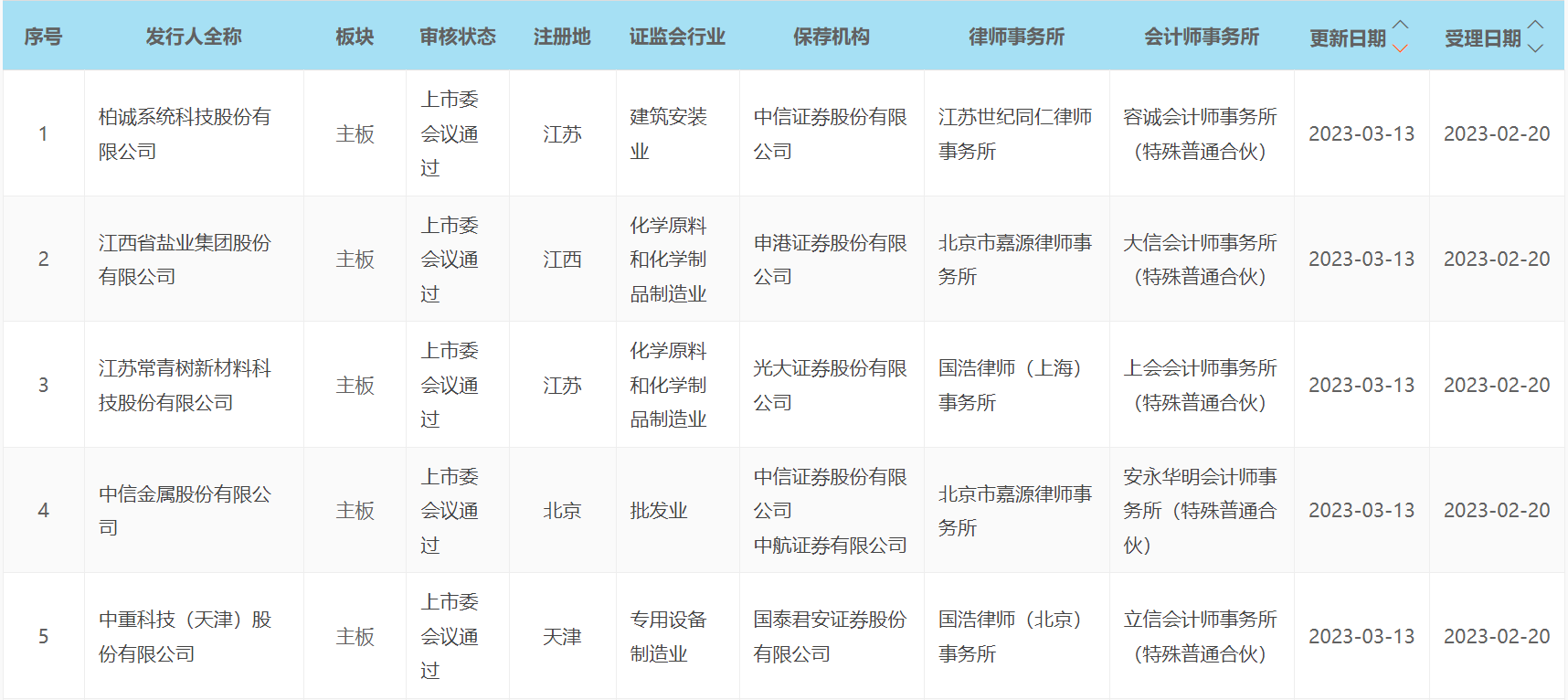Viewport: 1568px width, 700px height.
Task: Select 主板 cell in 中信金属 row
Action: (x=355, y=511)
